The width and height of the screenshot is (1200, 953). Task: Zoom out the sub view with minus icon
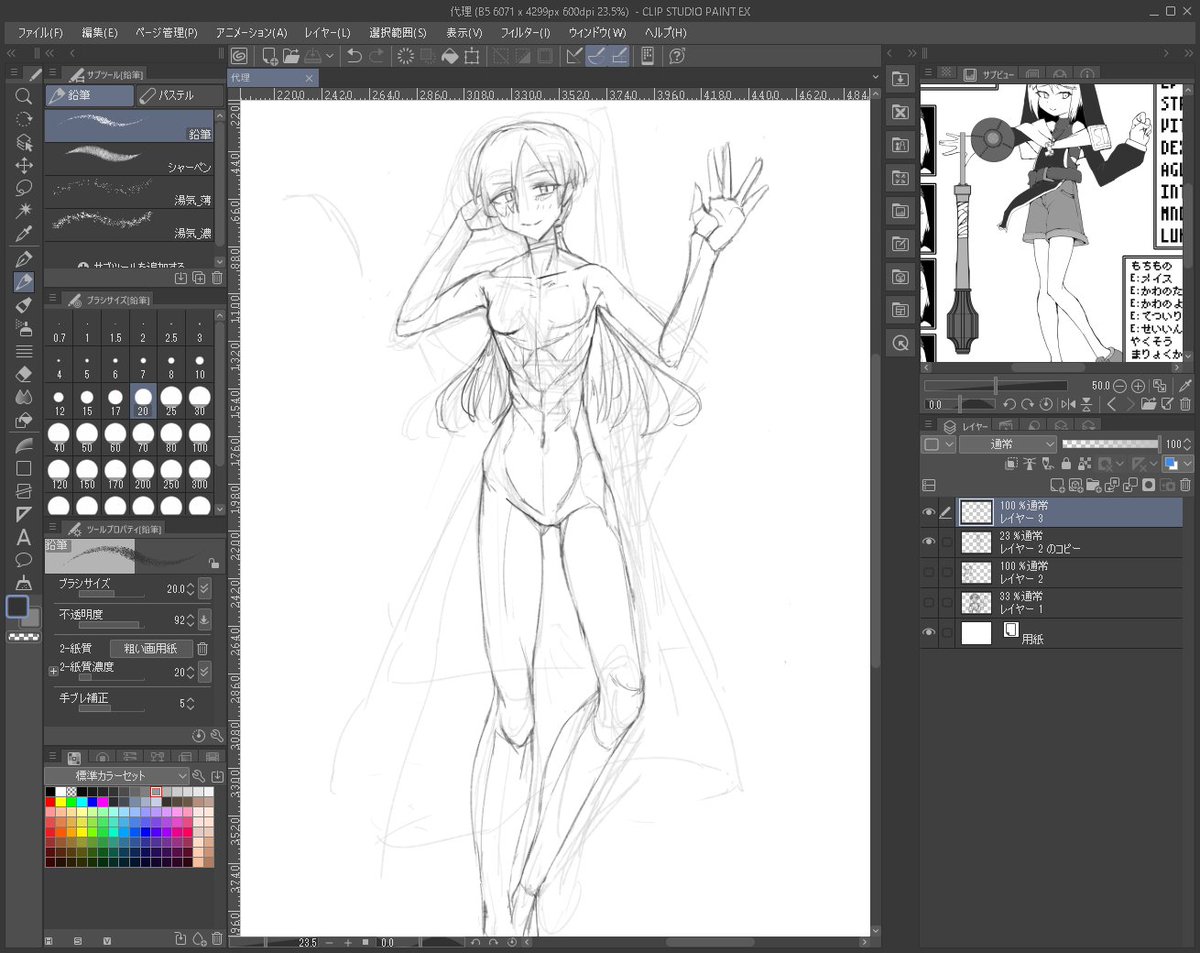[x=1120, y=385]
